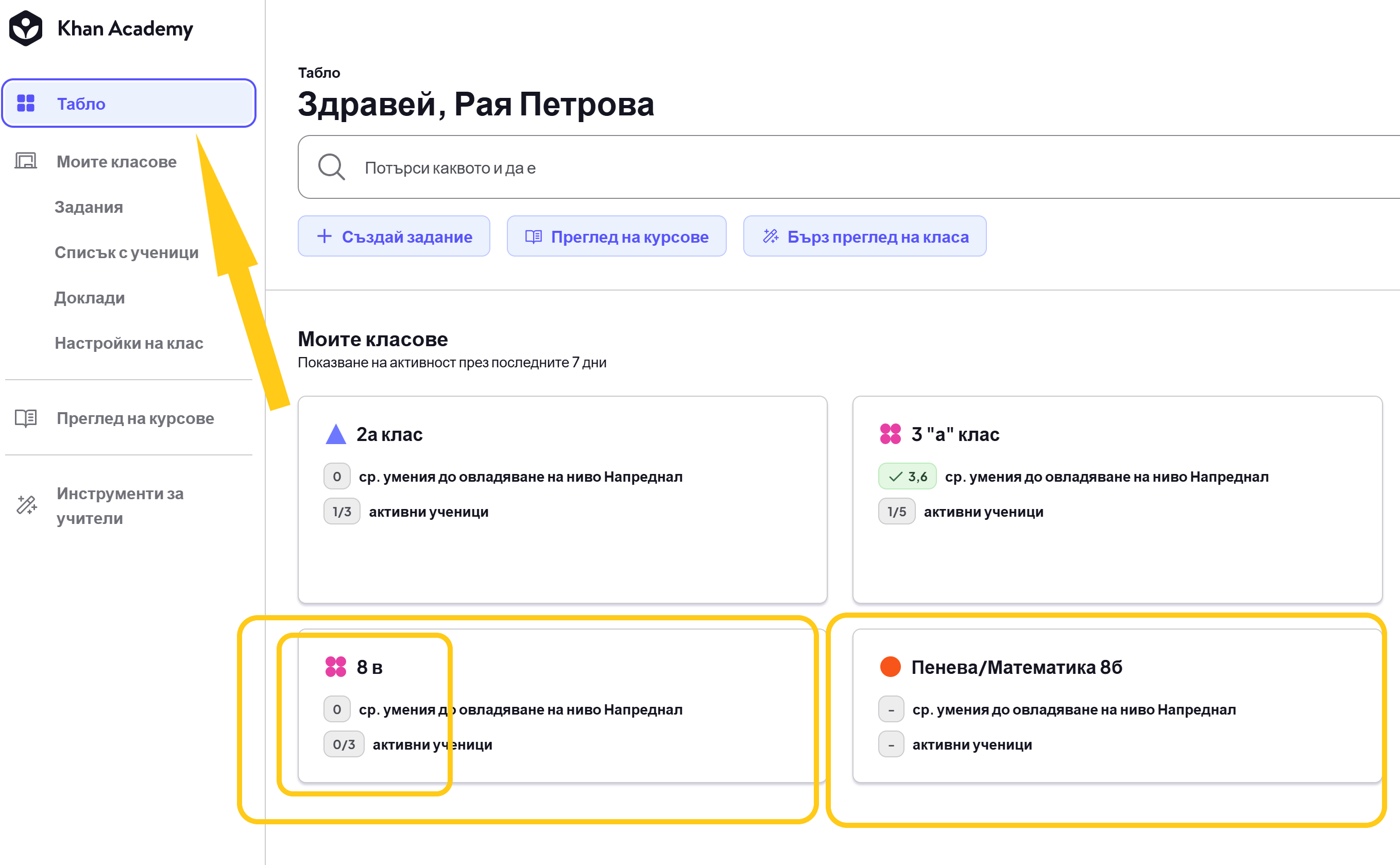This screenshot has height=865, width=1400.
Task: Click the Khan Academy leaf logo icon
Action: click(26, 28)
